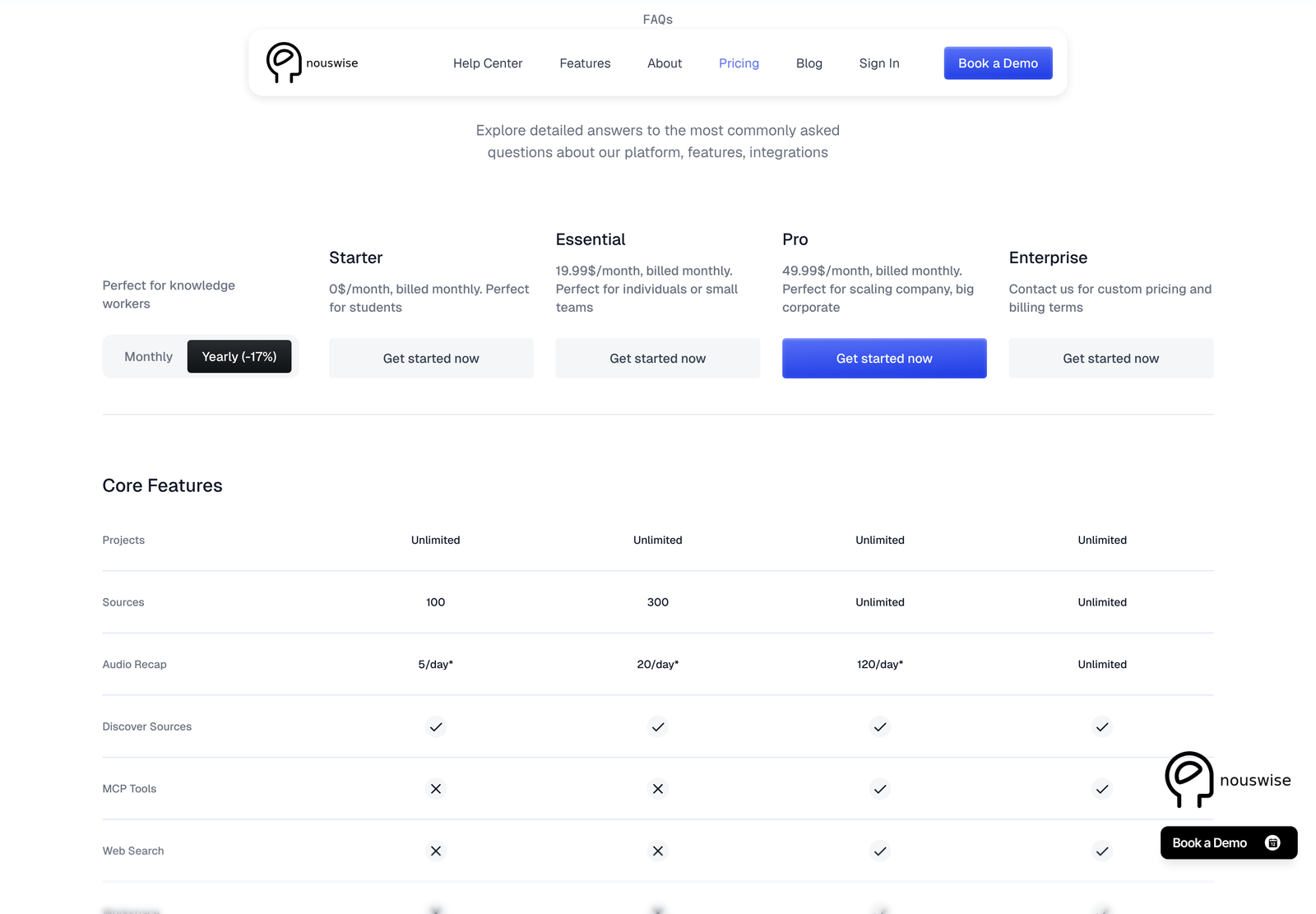
Task: Click Web Search checkmark under Pro
Action: click(x=880, y=851)
